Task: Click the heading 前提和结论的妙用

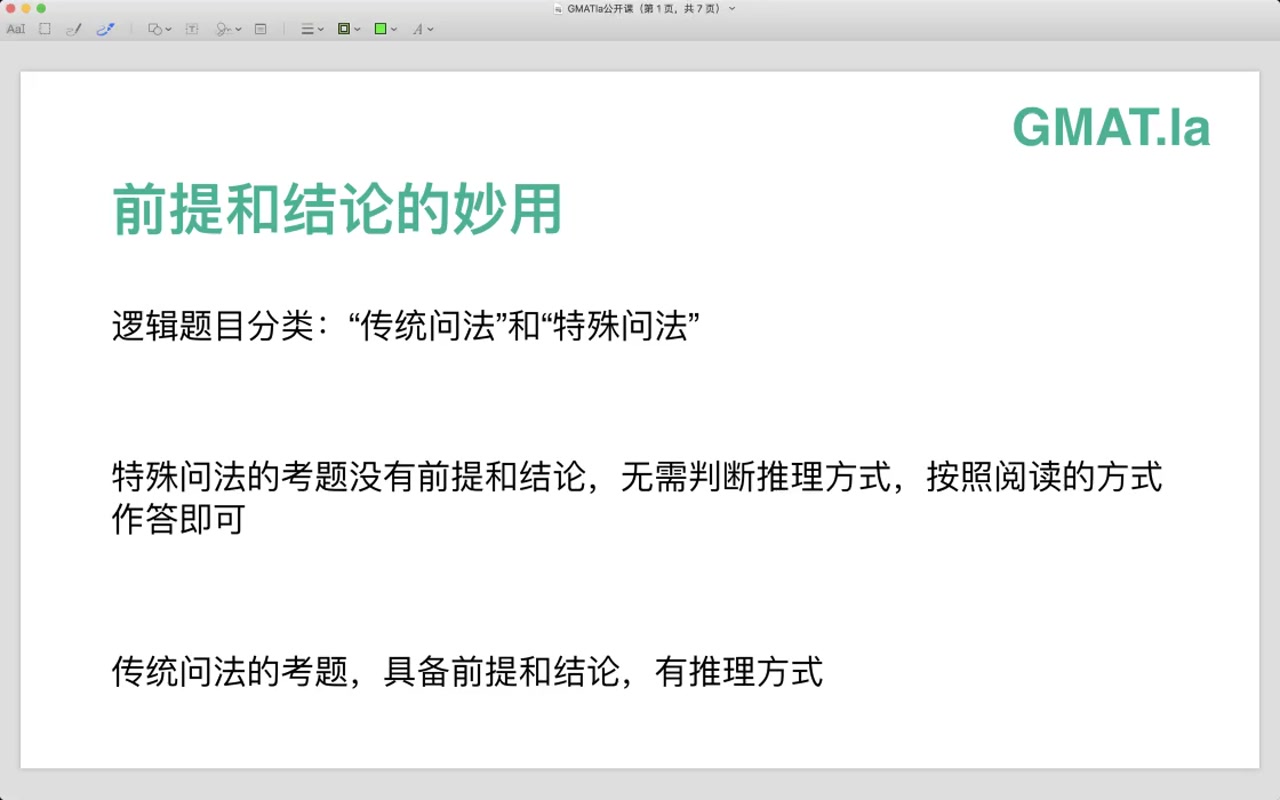Action: coord(337,210)
